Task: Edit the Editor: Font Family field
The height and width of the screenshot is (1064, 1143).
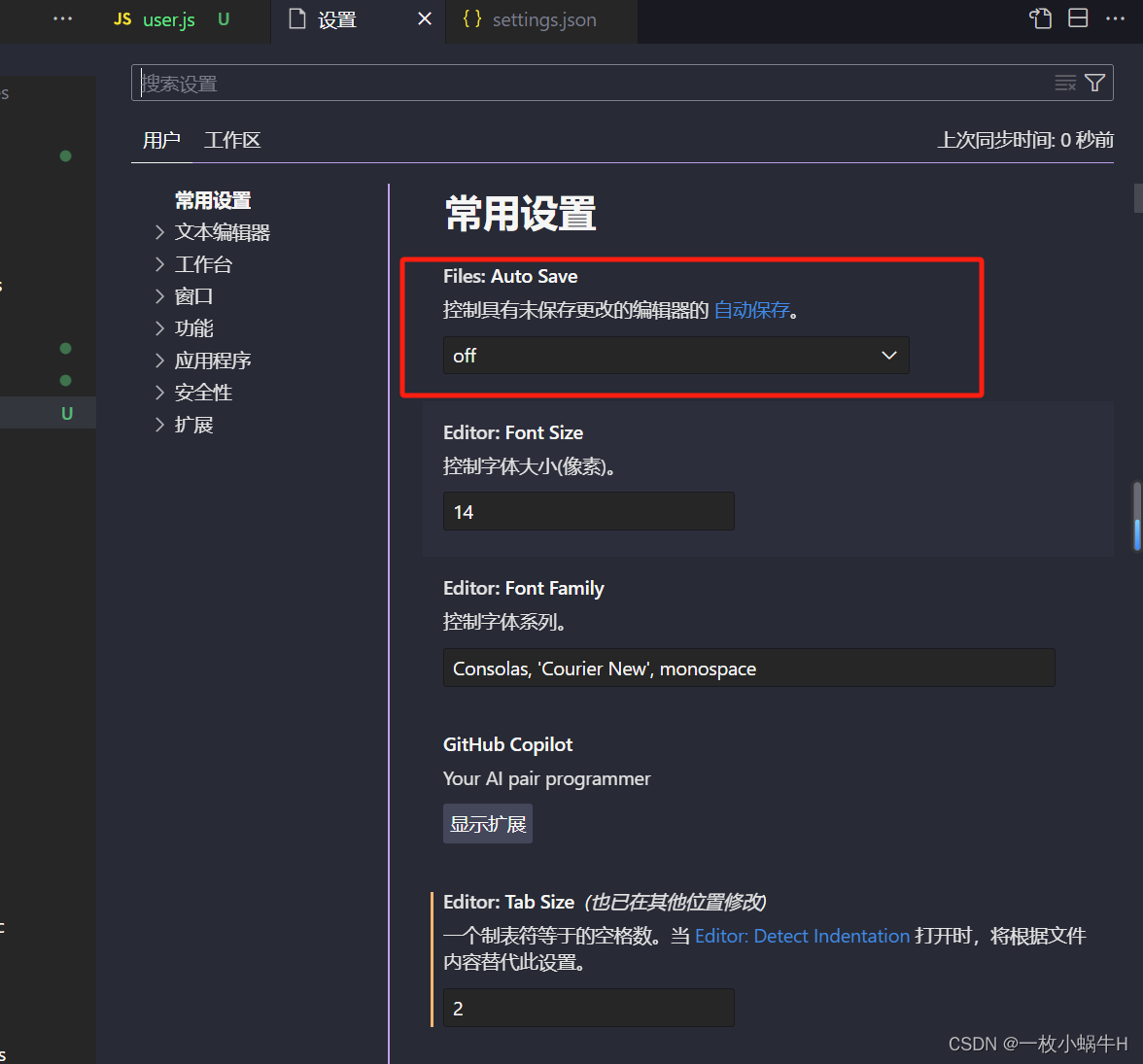Action: tap(748, 668)
